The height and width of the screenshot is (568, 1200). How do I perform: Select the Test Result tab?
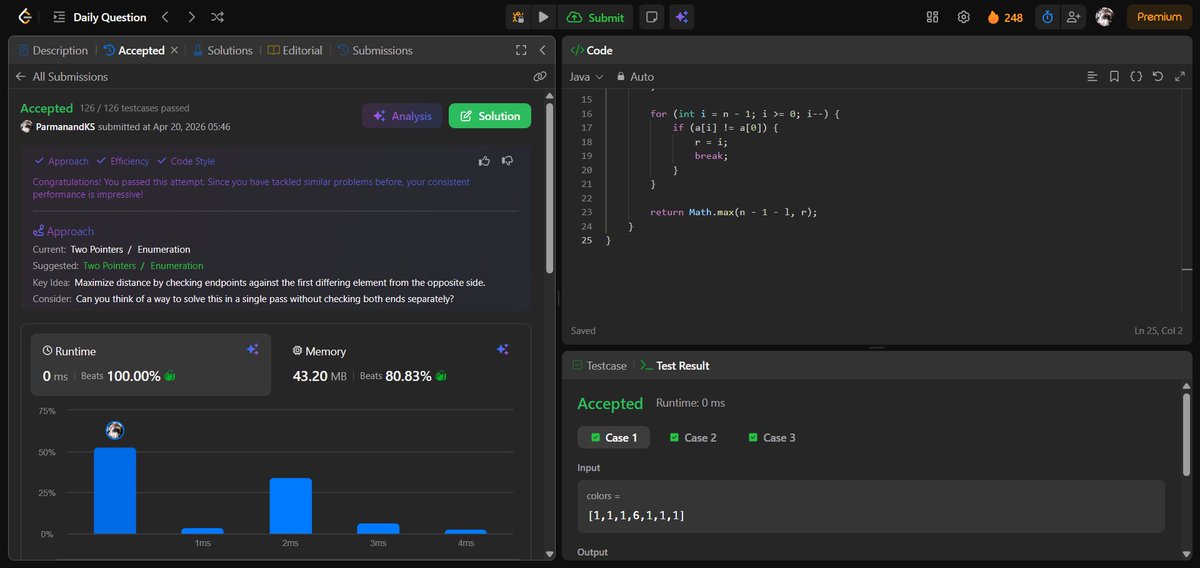(x=674, y=366)
